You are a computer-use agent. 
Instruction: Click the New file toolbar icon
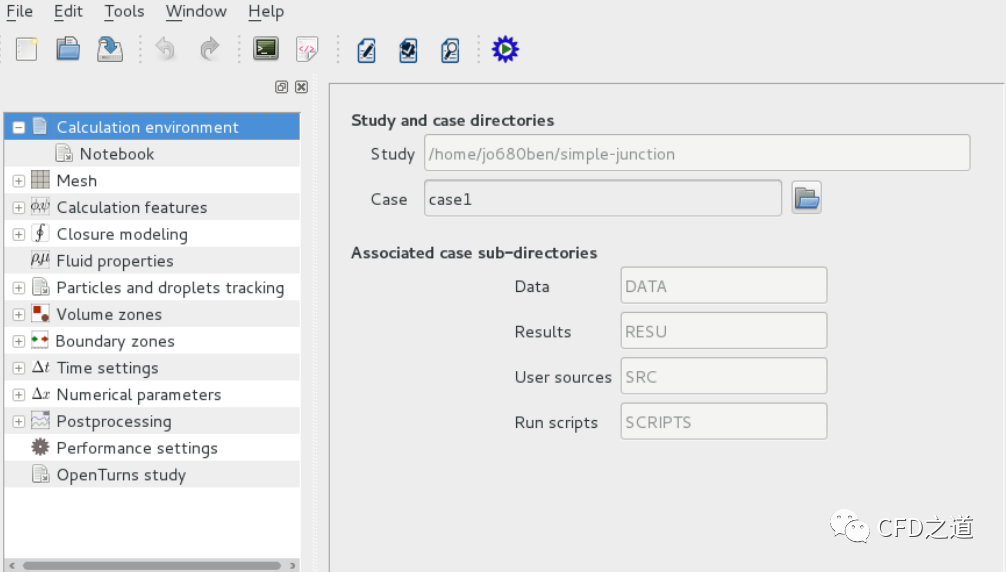pyautogui.click(x=27, y=49)
